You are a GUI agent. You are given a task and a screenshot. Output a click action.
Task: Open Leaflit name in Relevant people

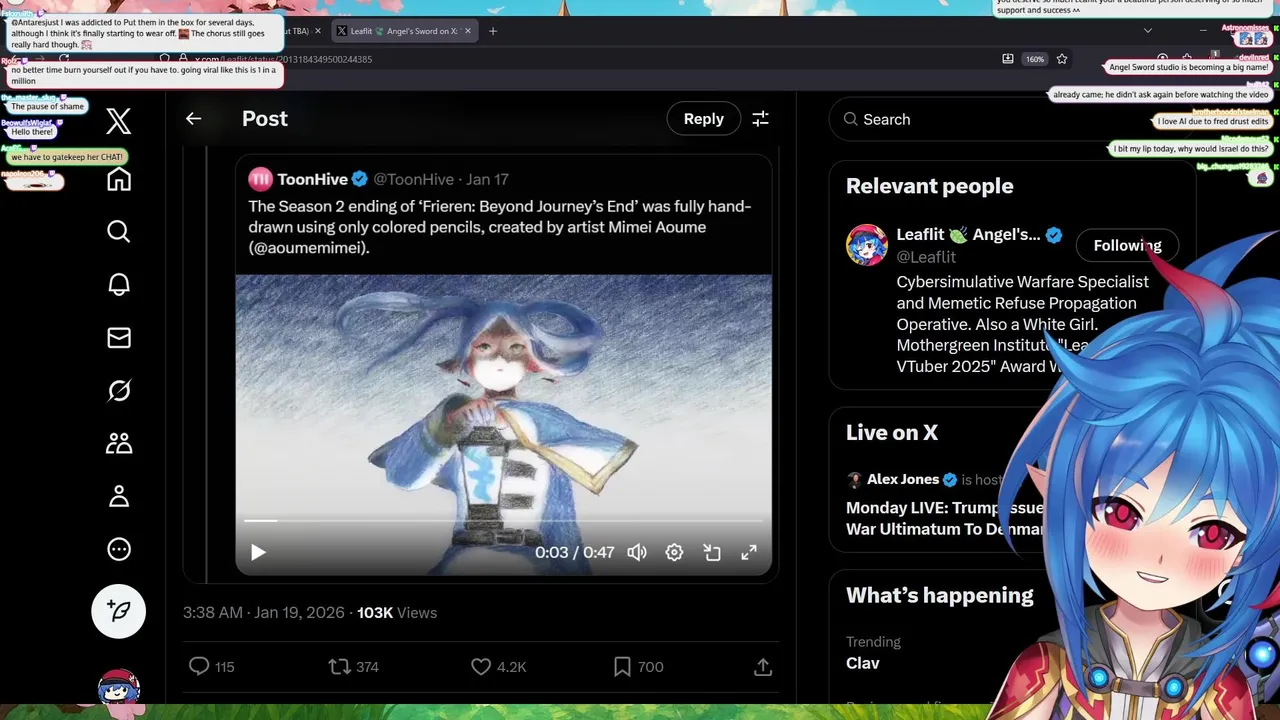pyautogui.click(x=968, y=234)
